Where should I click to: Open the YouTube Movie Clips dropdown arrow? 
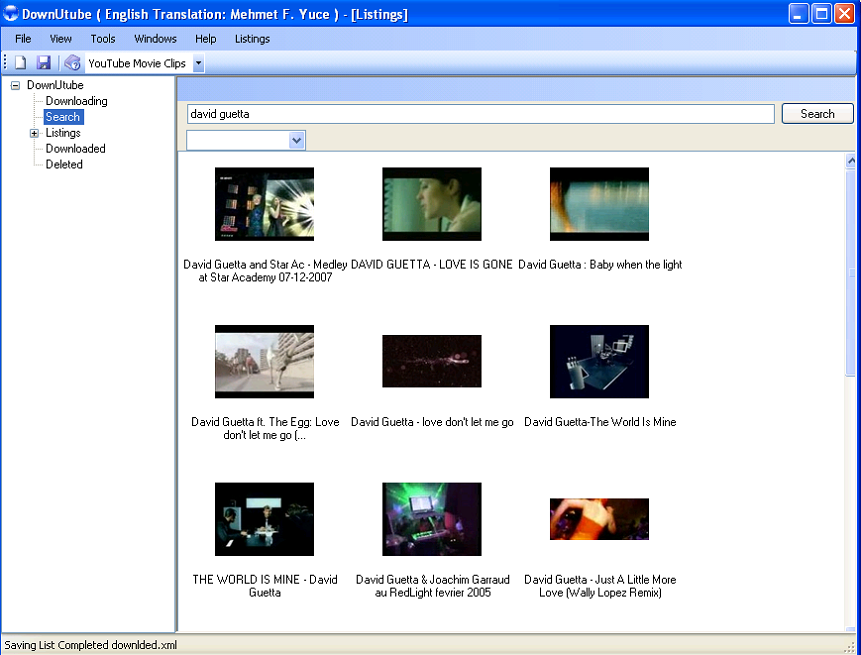(199, 63)
